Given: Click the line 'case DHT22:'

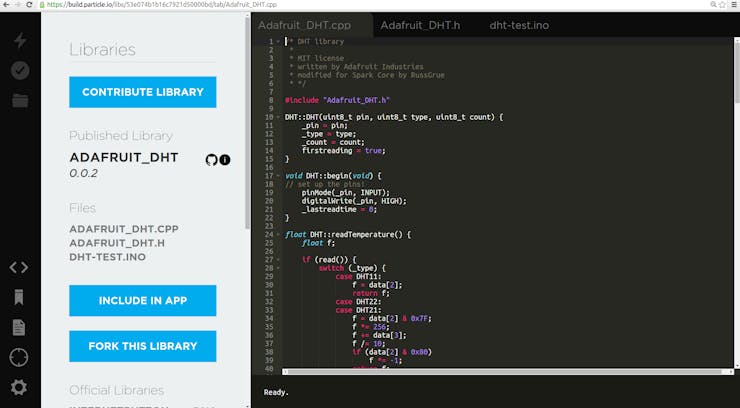Looking at the screenshot, I should coord(358,301).
